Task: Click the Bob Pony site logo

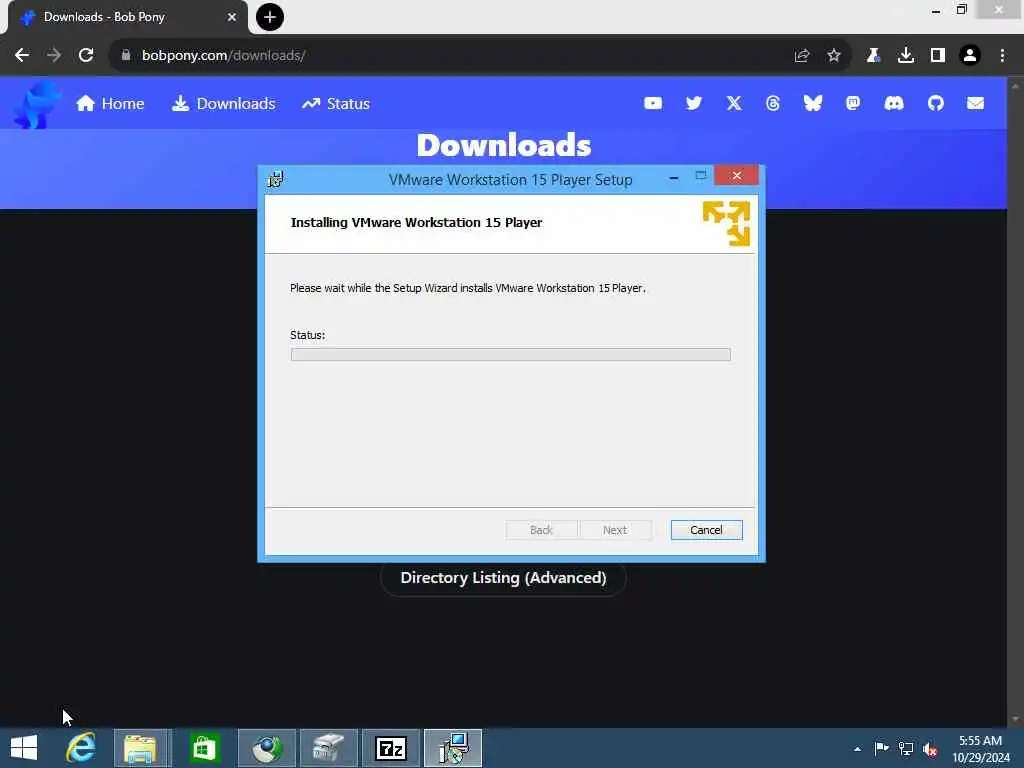Action: pyautogui.click(x=37, y=103)
